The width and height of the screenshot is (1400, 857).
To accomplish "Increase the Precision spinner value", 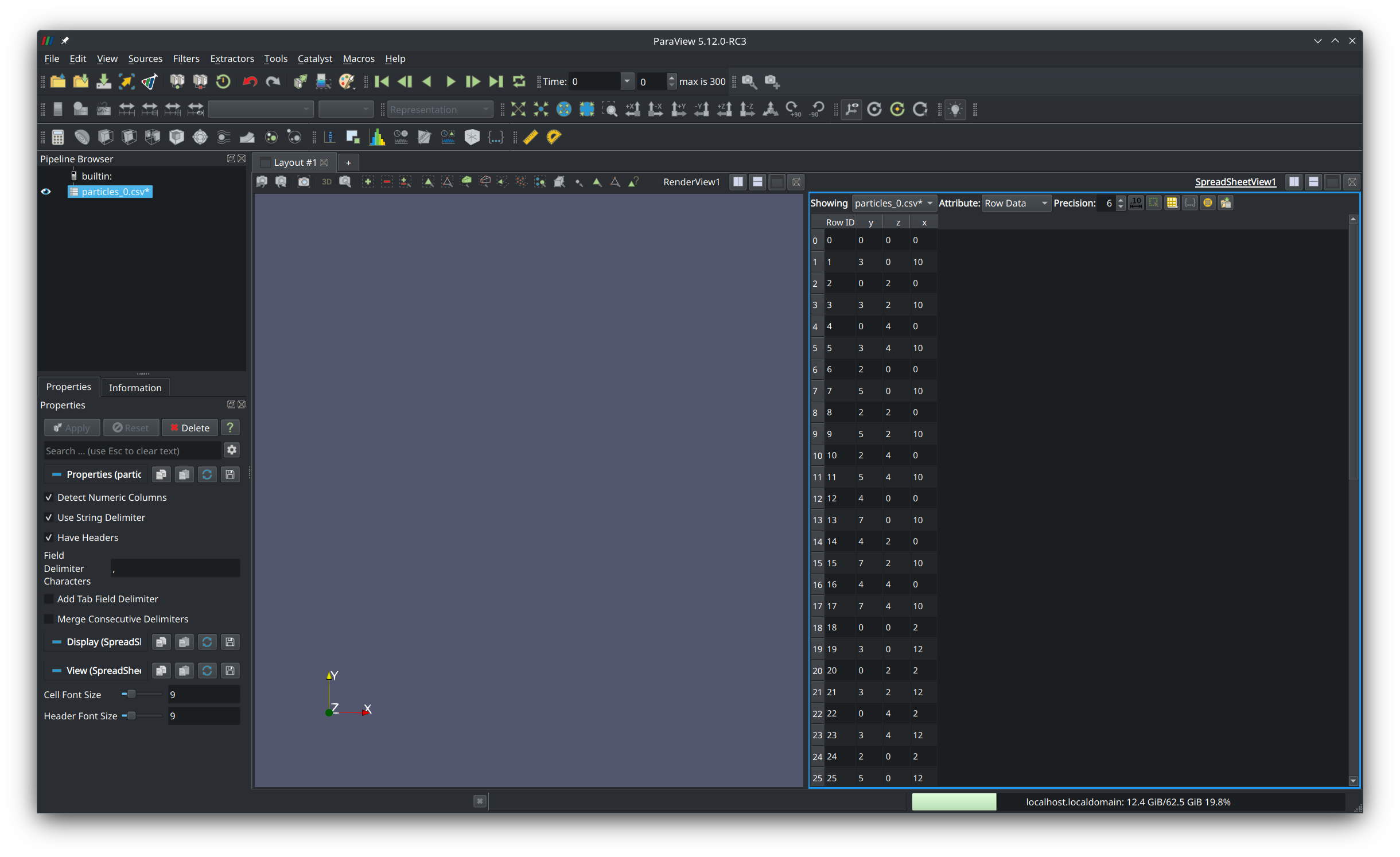I will (1121, 199).
